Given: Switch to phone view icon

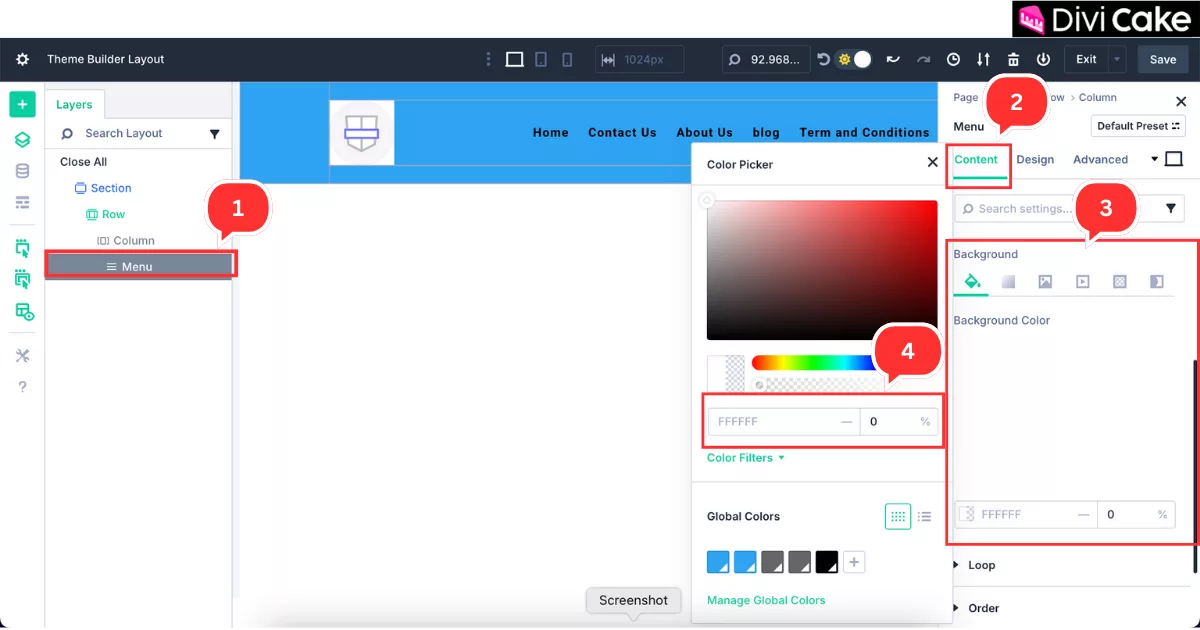Looking at the screenshot, I should click(x=567, y=59).
